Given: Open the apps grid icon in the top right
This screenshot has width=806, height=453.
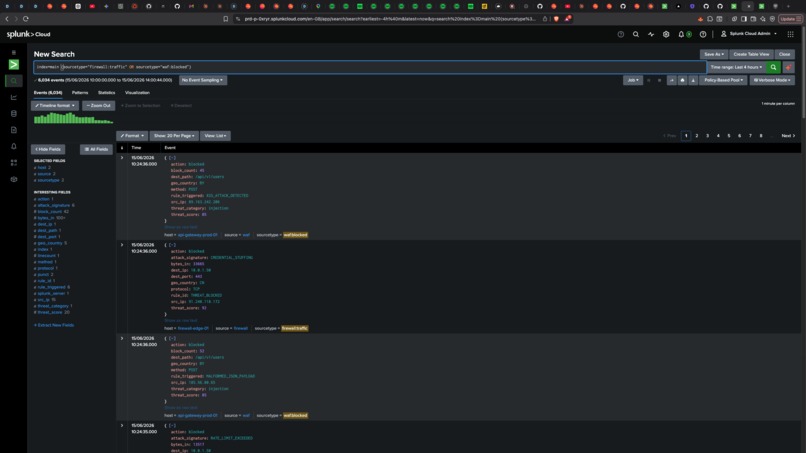Looking at the screenshot, I should 791,34.
